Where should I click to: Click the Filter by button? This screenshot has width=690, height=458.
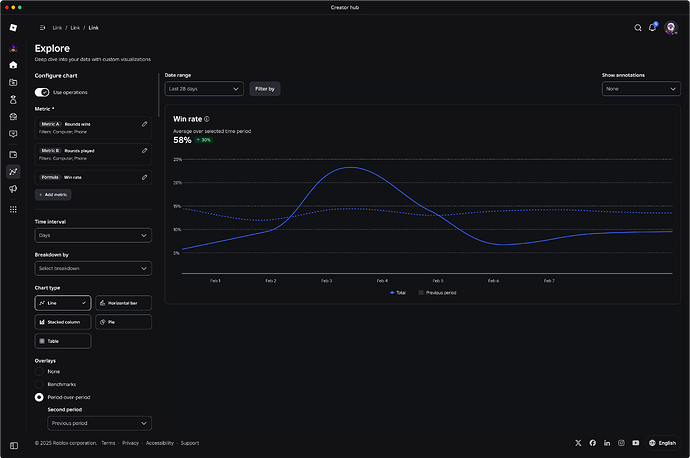(265, 89)
